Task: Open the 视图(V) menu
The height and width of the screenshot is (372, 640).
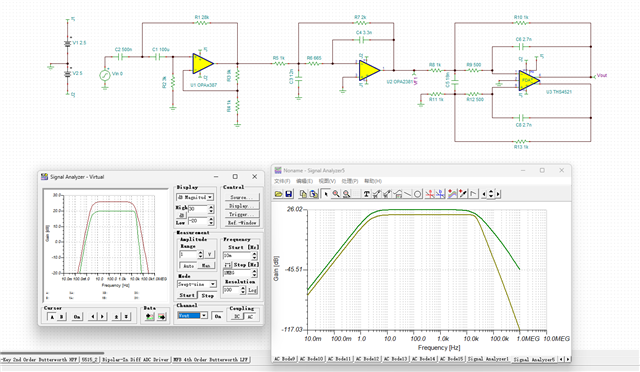Action: pos(327,181)
